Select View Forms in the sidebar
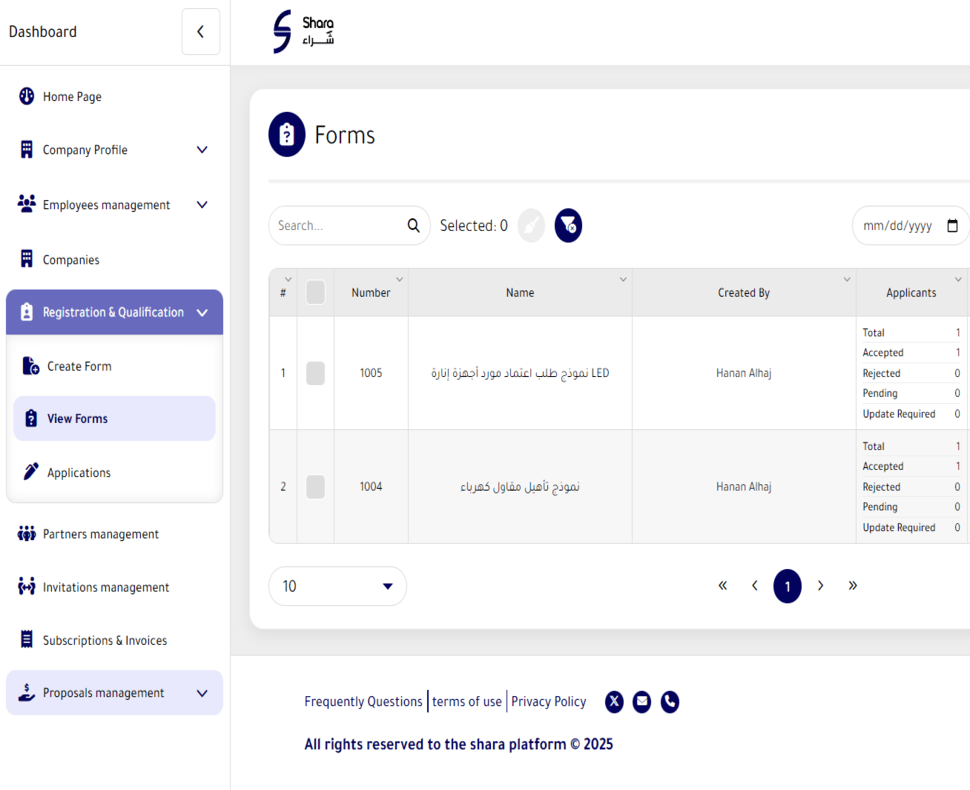 114,419
